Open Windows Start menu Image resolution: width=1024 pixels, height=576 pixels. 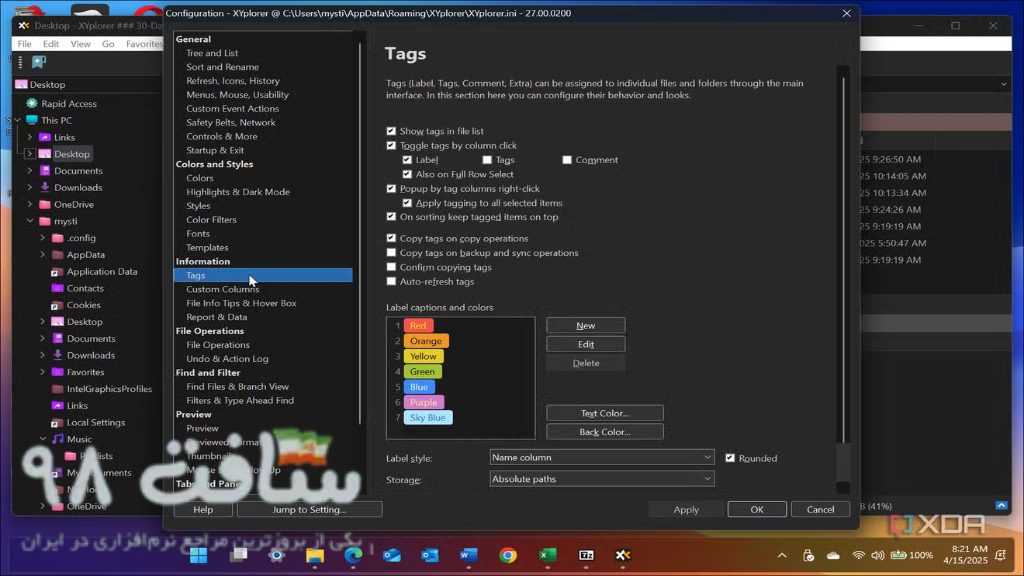pos(199,555)
